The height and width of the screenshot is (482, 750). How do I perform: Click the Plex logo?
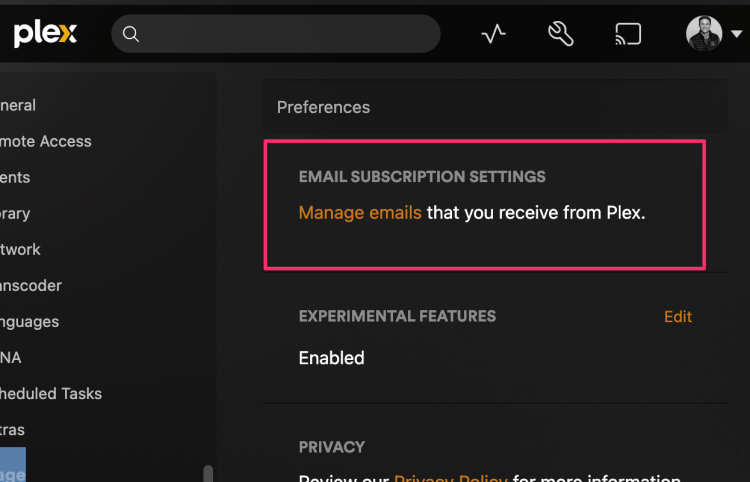(45, 34)
